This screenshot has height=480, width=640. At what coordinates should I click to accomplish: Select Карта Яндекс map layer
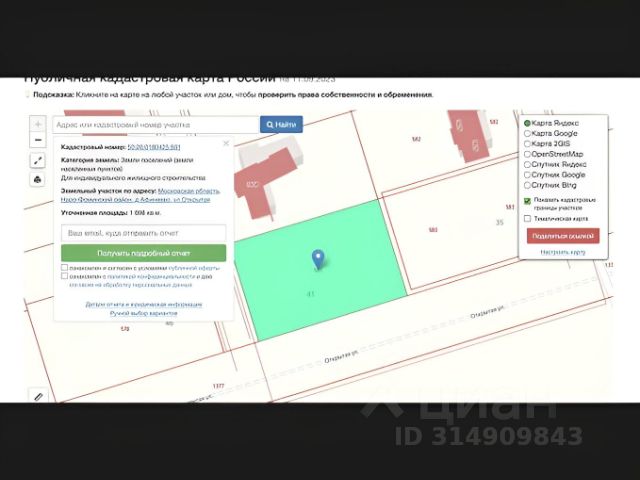[x=527, y=123]
